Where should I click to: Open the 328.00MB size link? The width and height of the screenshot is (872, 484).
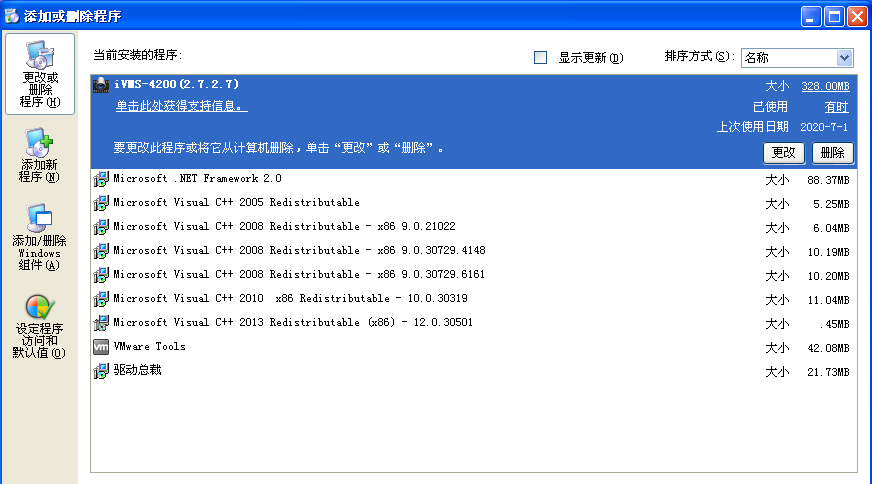pos(825,86)
